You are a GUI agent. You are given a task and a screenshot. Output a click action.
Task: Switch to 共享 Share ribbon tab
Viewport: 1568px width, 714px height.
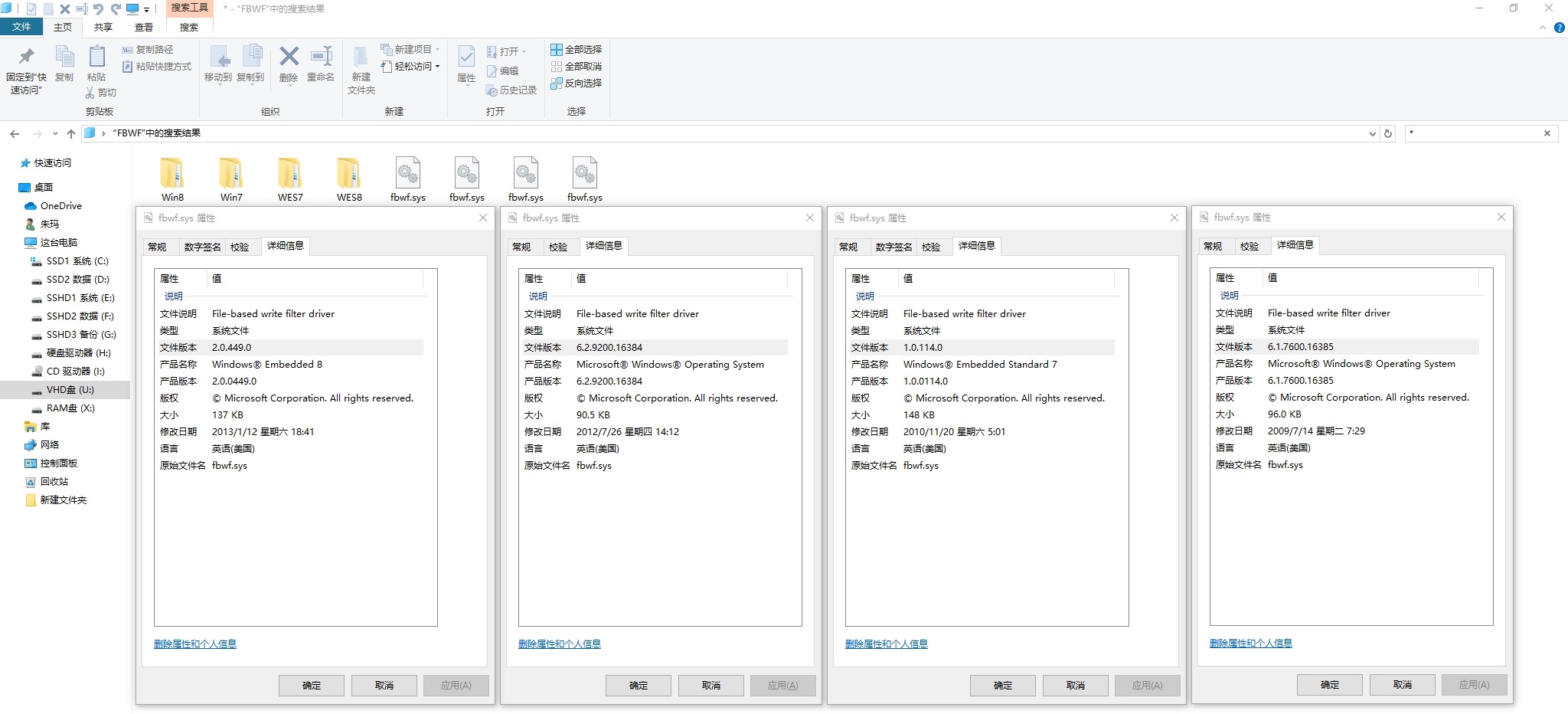pyautogui.click(x=103, y=27)
